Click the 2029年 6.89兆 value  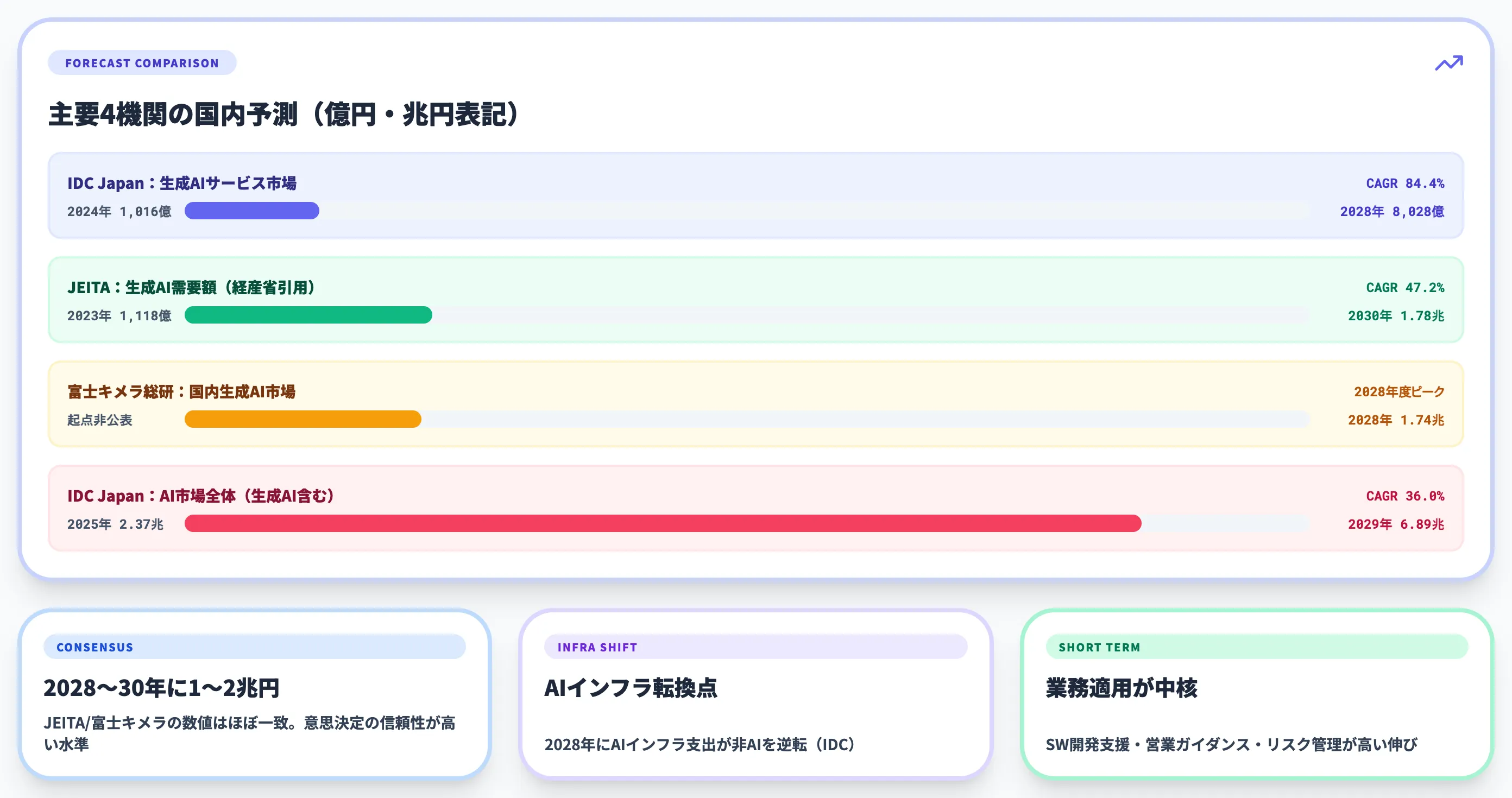click(x=1396, y=524)
